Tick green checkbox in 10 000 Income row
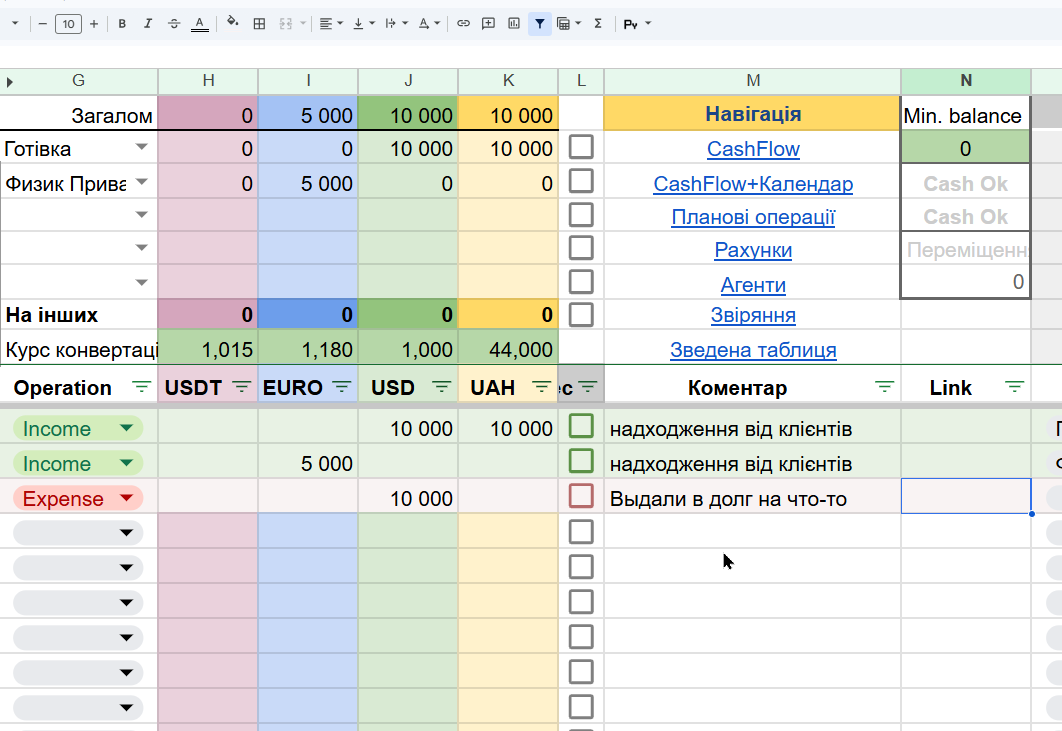 (581, 426)
